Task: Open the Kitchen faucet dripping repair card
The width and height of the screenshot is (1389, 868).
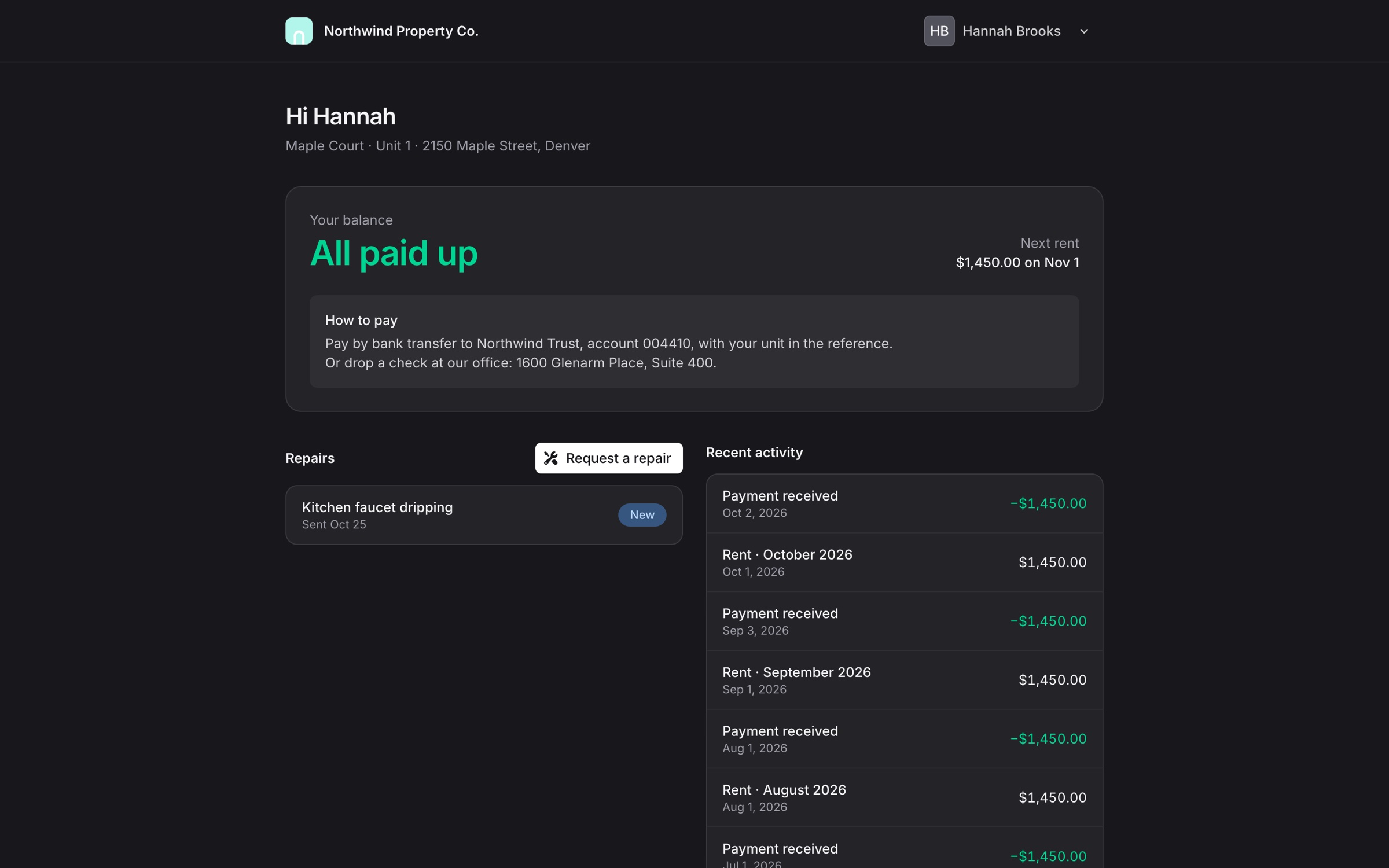Action: (484, 515)
